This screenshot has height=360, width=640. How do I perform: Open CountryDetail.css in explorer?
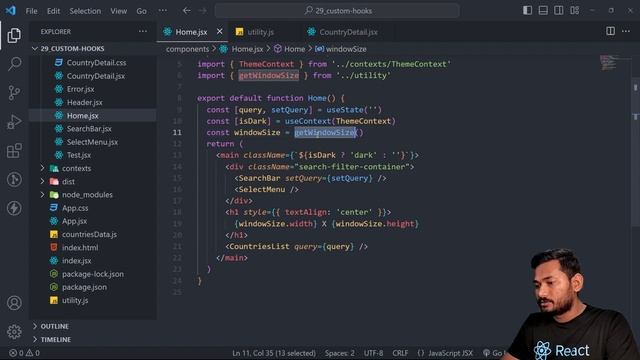click(96, 62)
